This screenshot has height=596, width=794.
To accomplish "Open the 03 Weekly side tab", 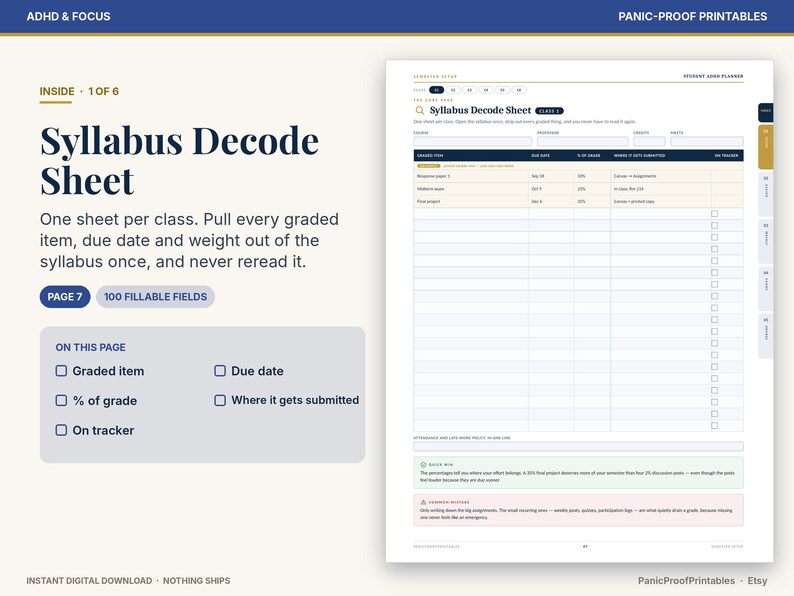I will (766, 241).
